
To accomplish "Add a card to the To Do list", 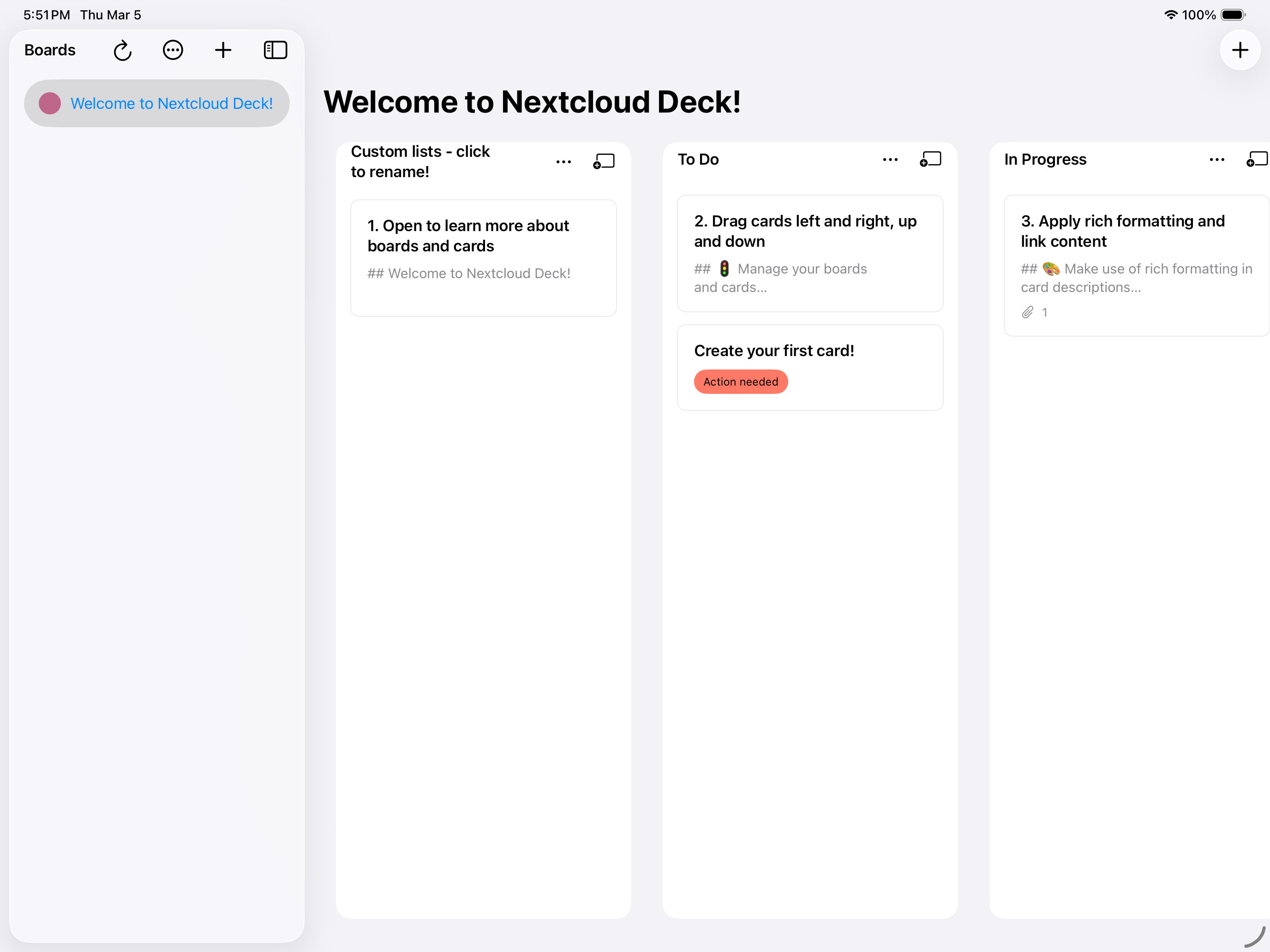I will [930, 160].
